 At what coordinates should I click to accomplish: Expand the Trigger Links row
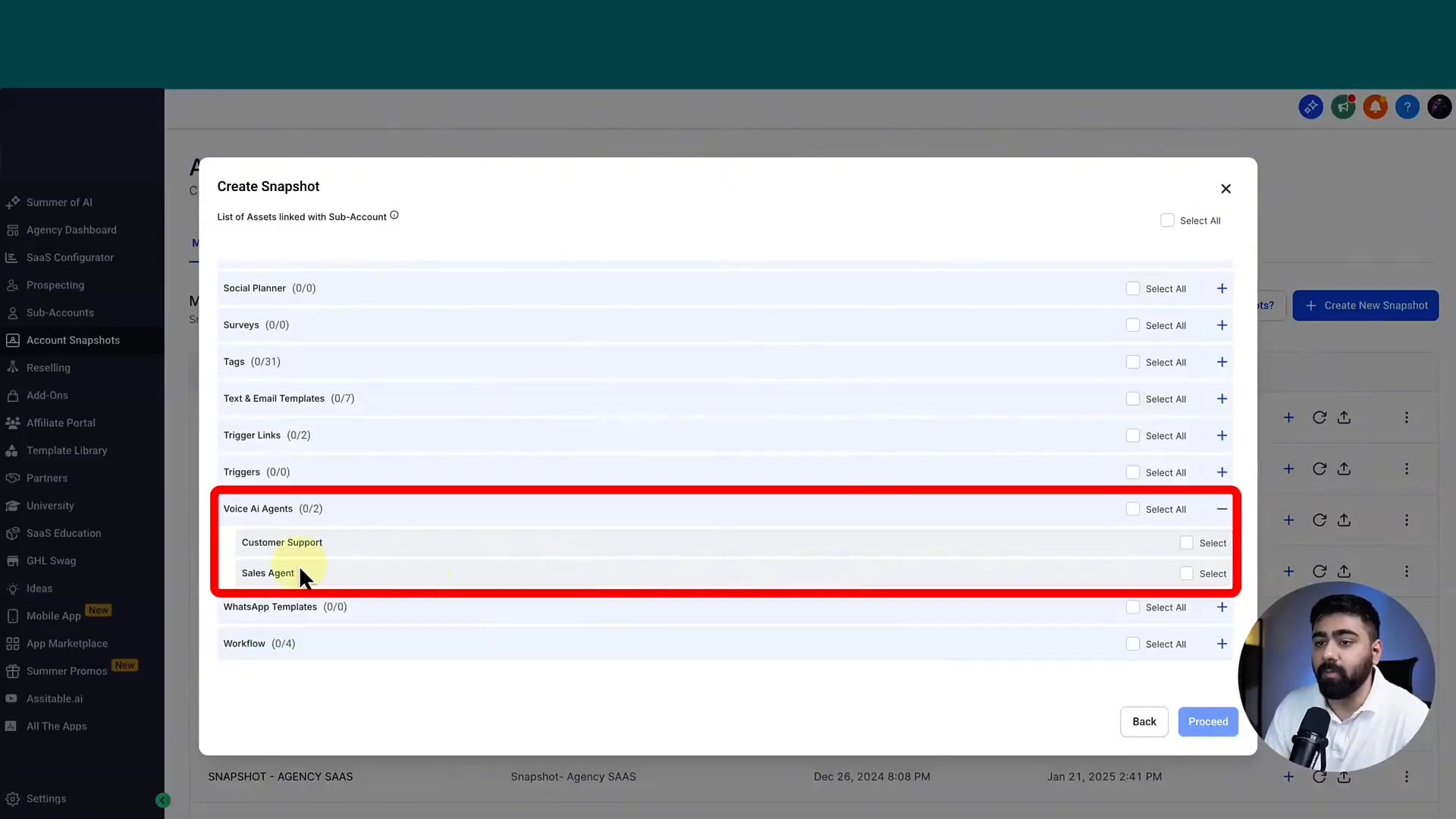click(1222, 436)
